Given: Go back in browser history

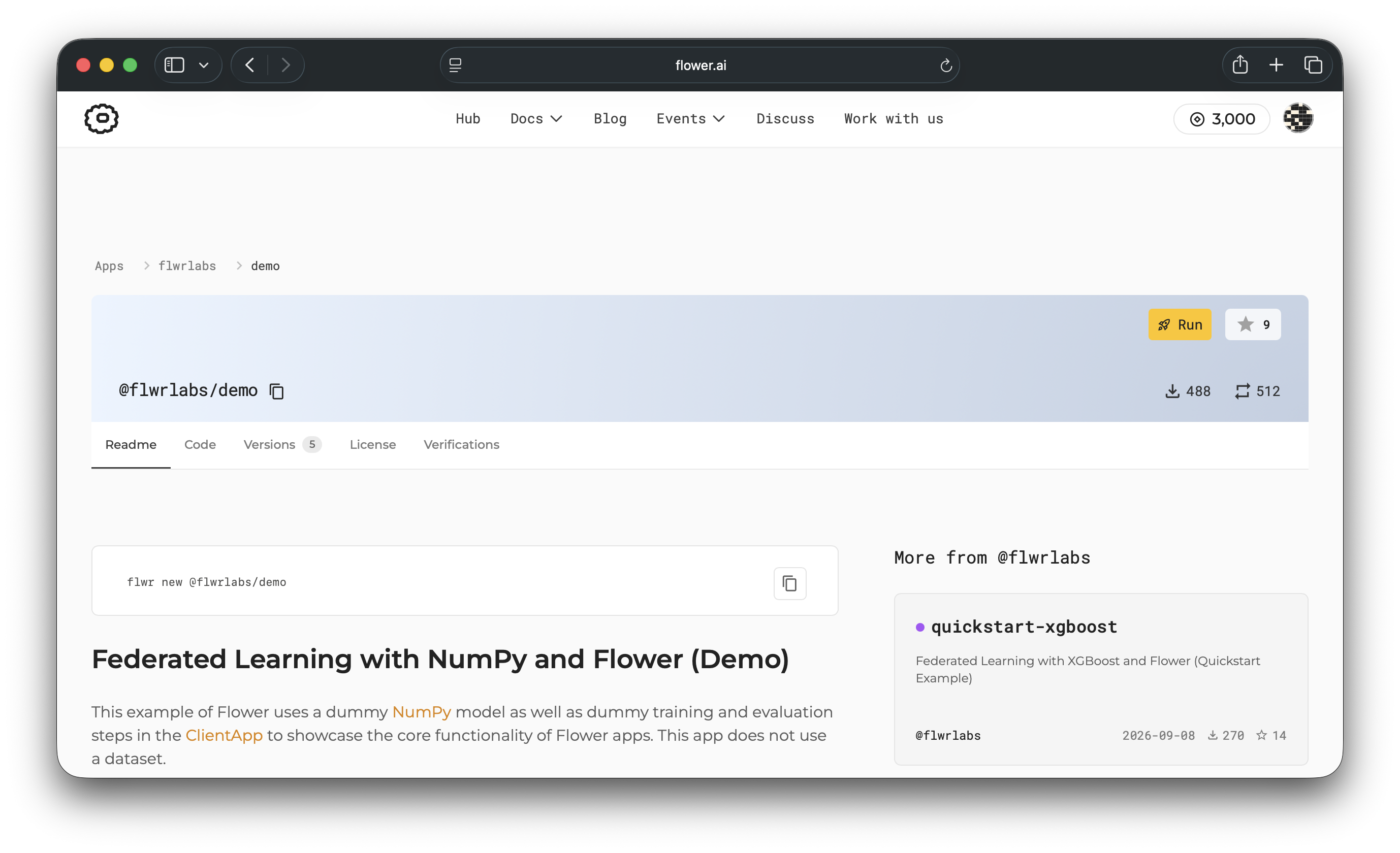Looking at the screenshot, I should pos(250,65).
